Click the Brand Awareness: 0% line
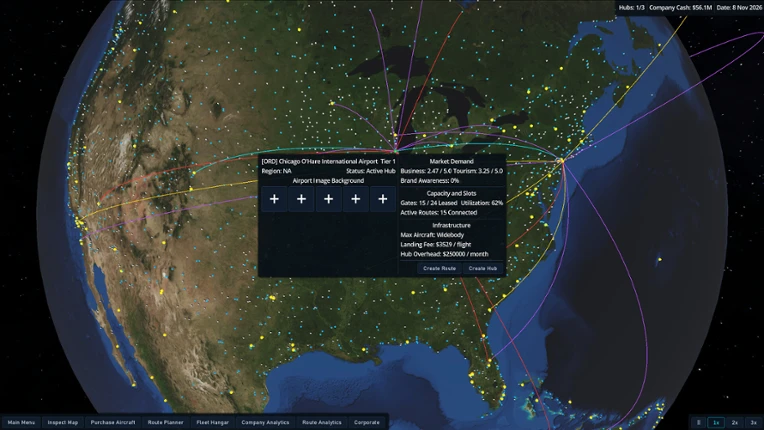This screenshot has height=430, width=764. coord(430,181)
